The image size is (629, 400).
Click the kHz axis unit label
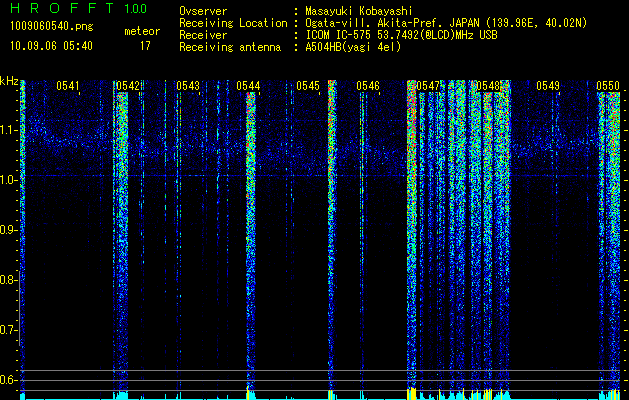pyautogui.click(x=9, y=81)
